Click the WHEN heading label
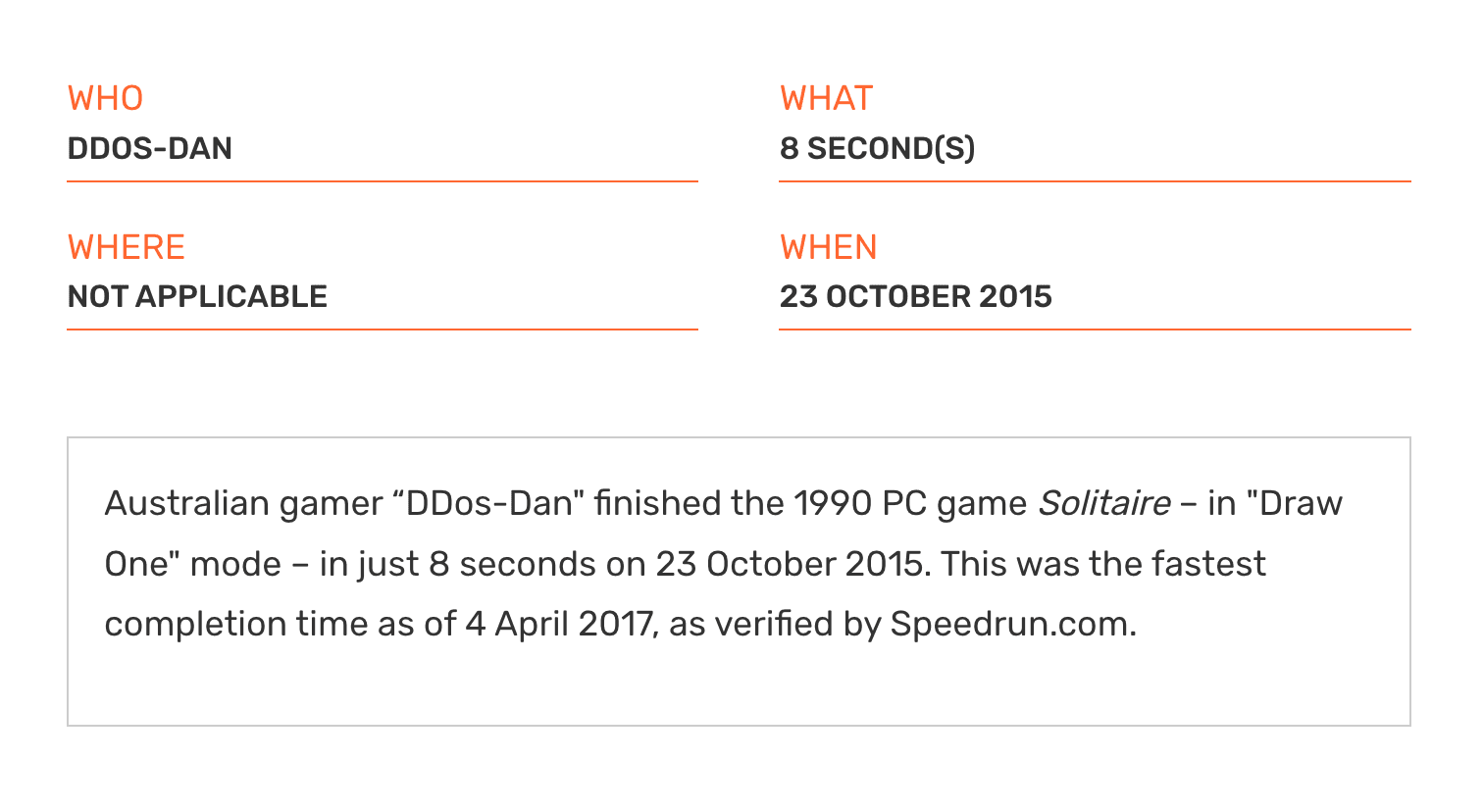Viewport: 1483px width, 812px height. coord(828,247)
